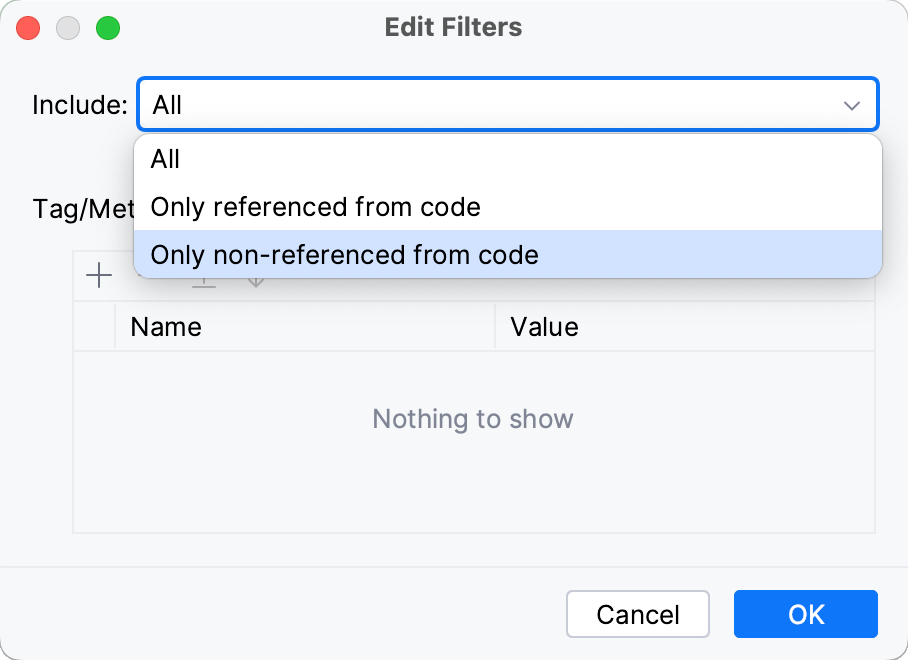Click the Edit Filters title bar
Viewport: 908px width, 660px height.
point(453,27)
